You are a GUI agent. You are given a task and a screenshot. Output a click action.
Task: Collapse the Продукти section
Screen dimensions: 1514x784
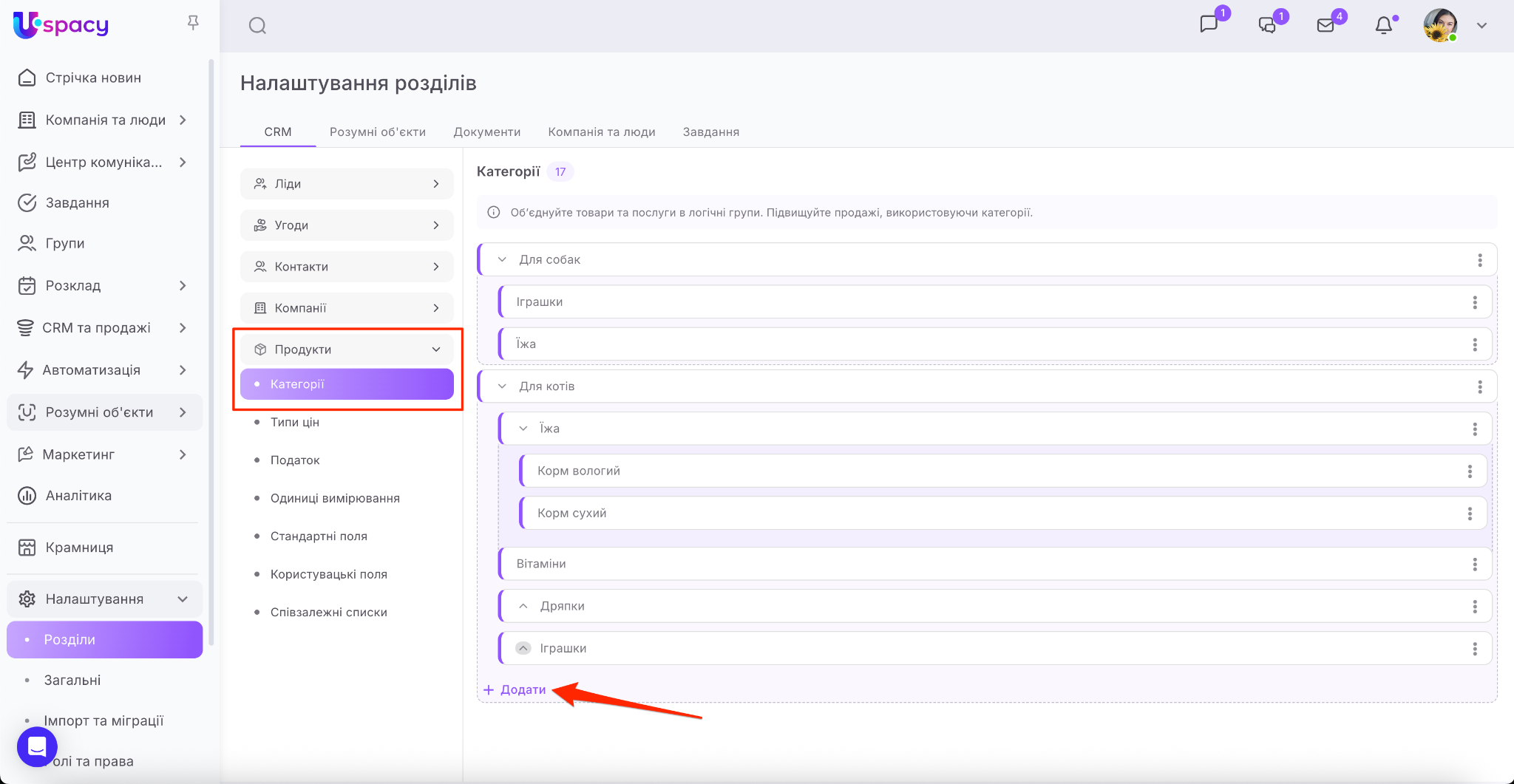click(436, 350)
